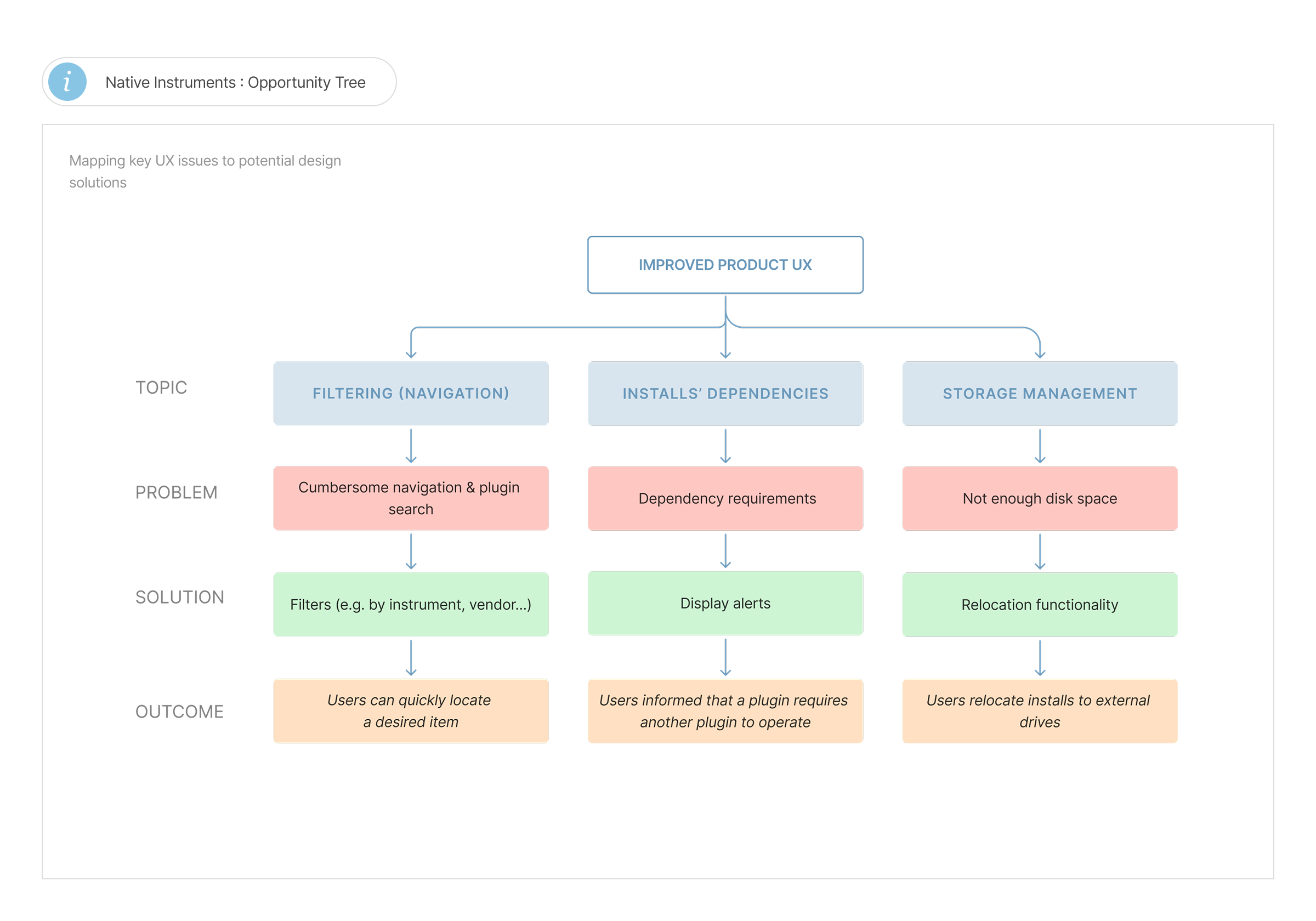Click the Users can quickly locate outcome

(411, 711)
